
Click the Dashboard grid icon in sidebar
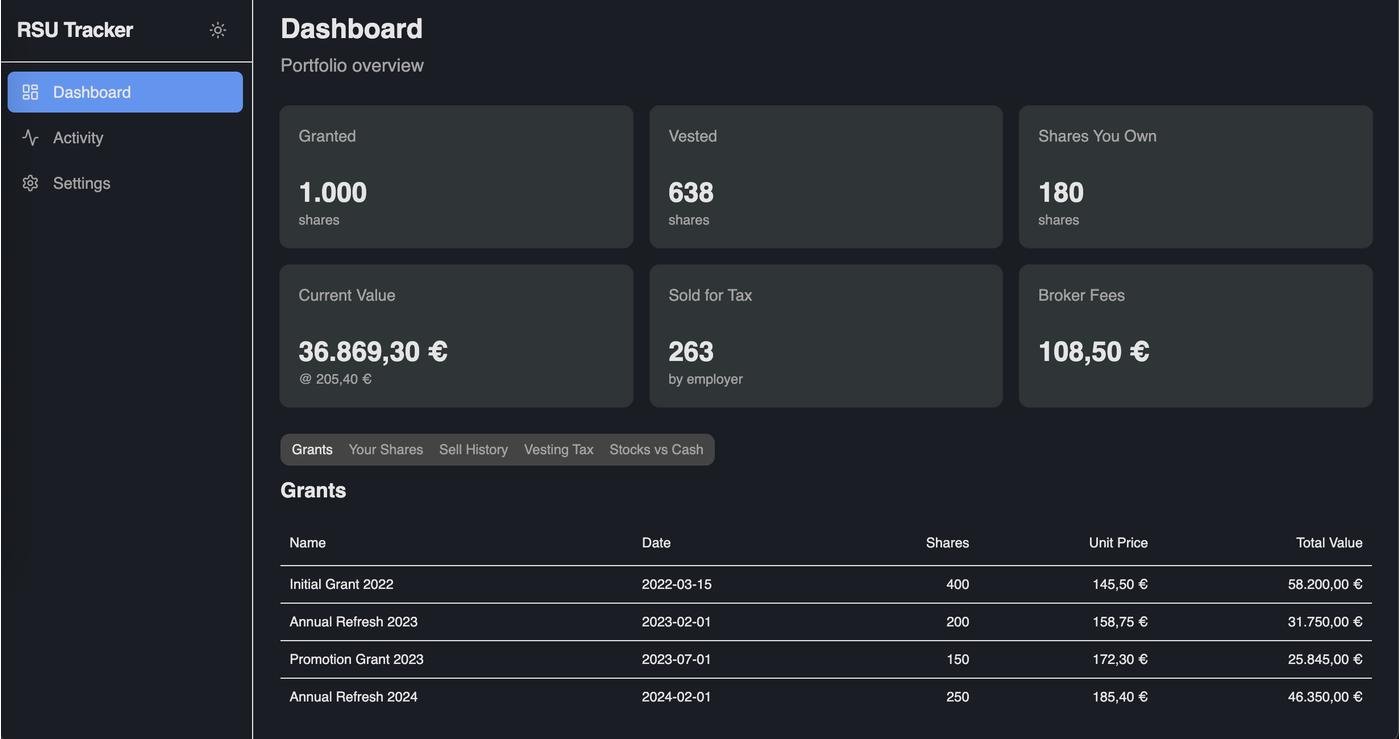tap(30, 92)
